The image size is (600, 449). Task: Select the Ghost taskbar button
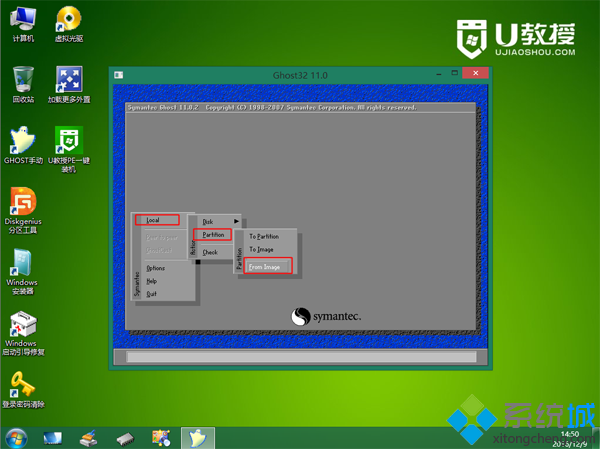[198, 438]
